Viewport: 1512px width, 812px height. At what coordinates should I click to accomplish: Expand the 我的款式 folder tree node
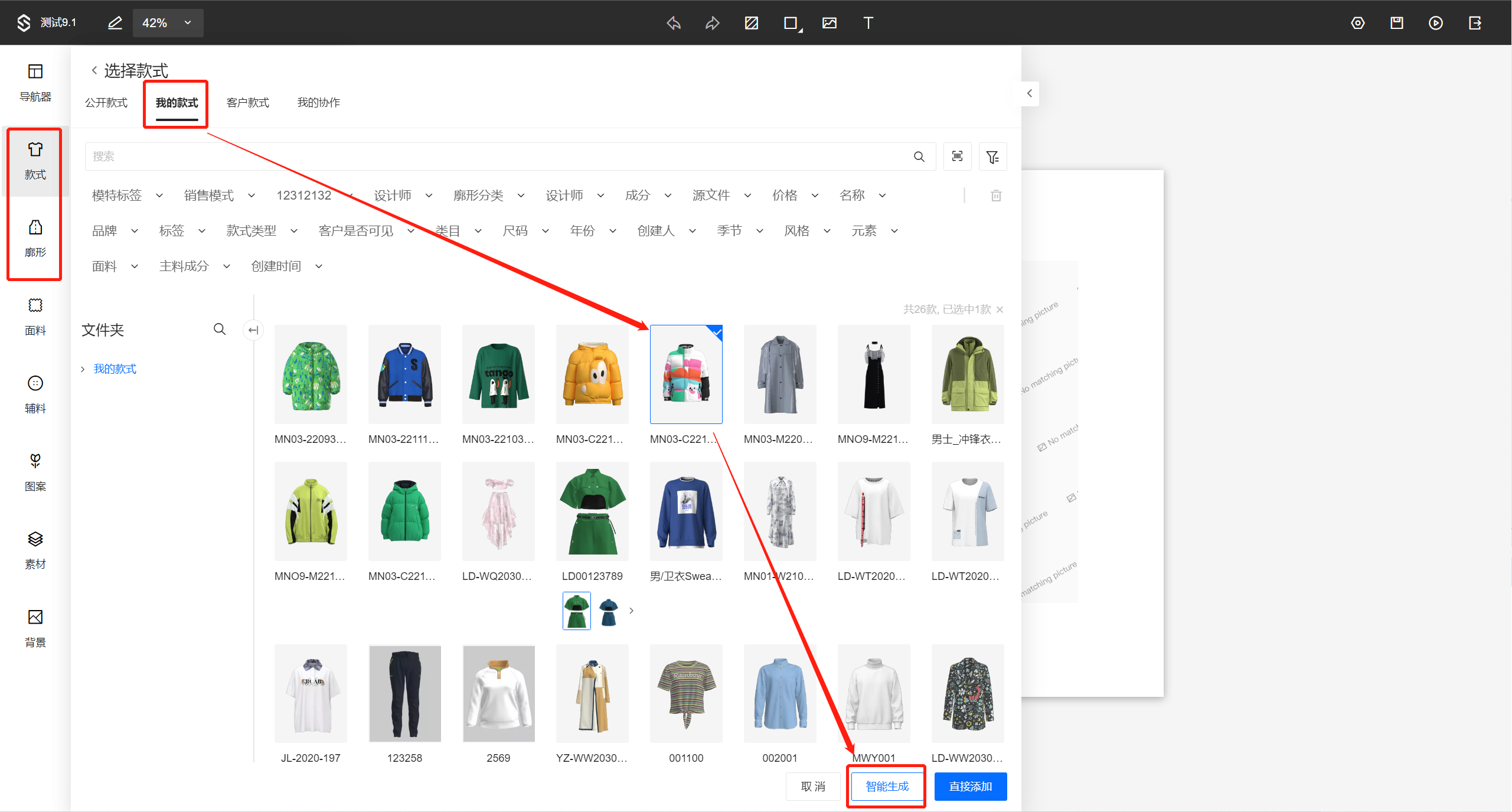[x=83, y=369]
